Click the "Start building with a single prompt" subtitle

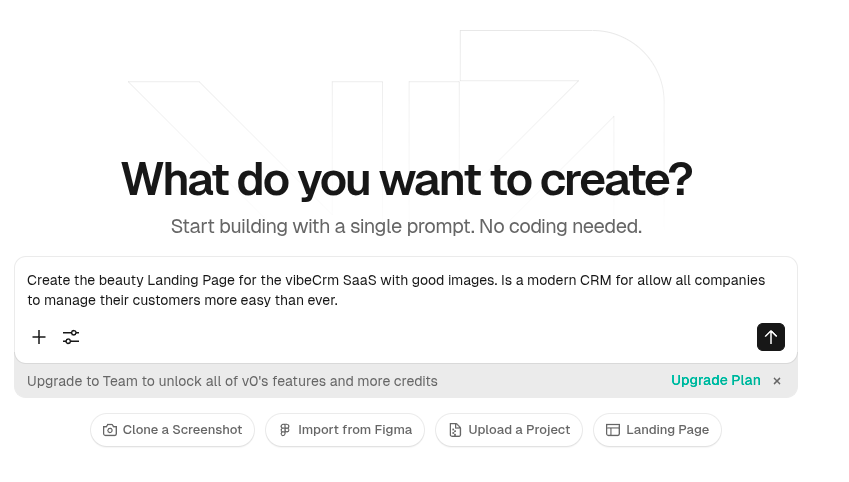(x=406, y=226)
